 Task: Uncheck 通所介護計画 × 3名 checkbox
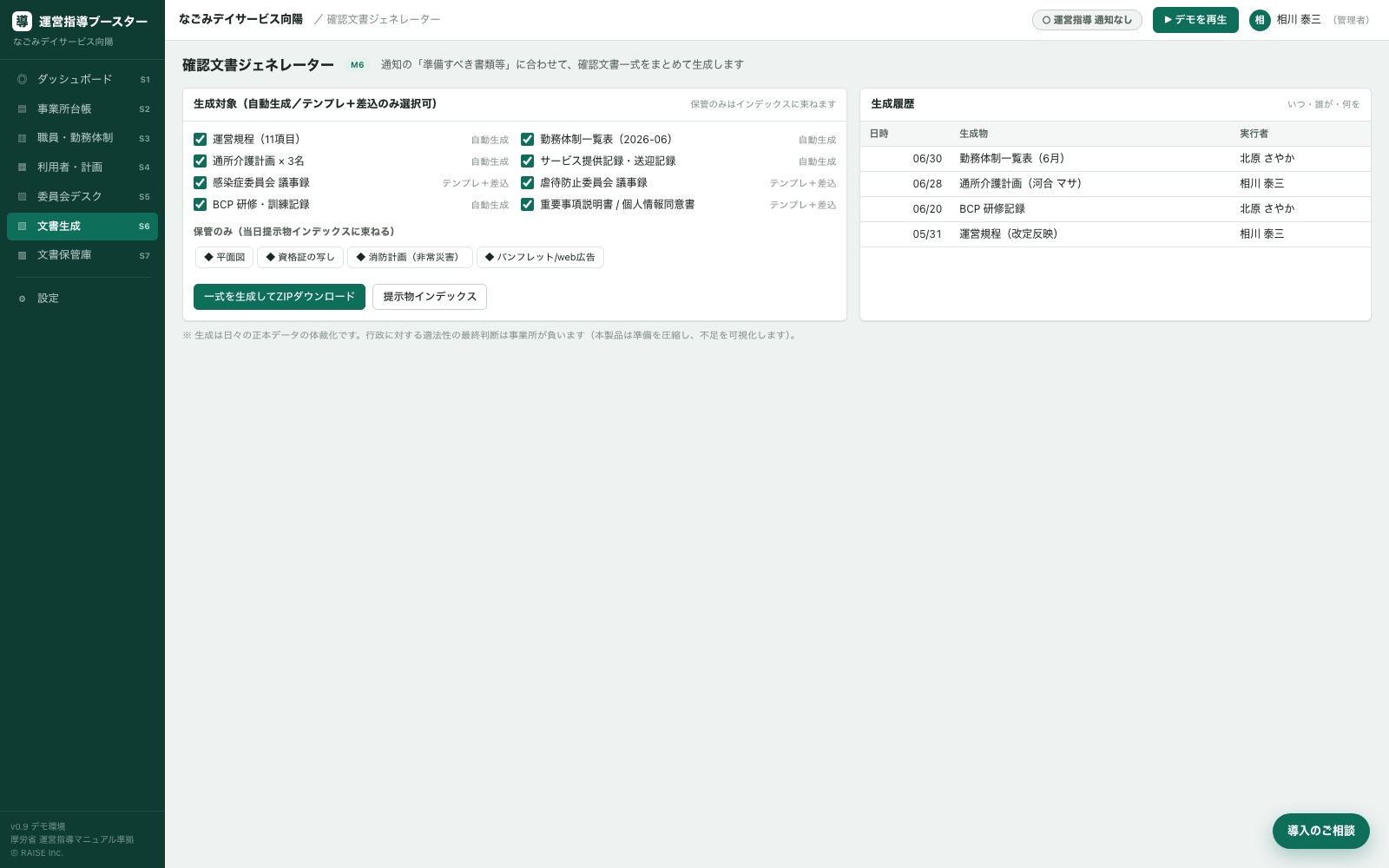200,161
